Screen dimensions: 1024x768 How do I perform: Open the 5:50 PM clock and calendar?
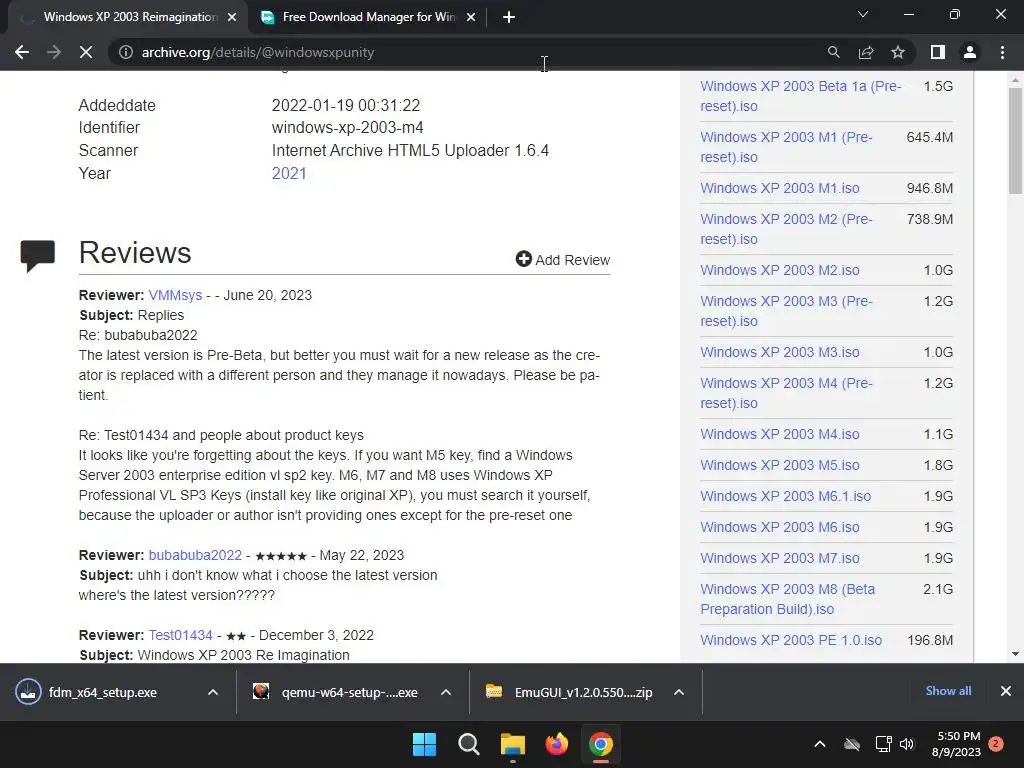pyautogui.click(x=957, y=744)
